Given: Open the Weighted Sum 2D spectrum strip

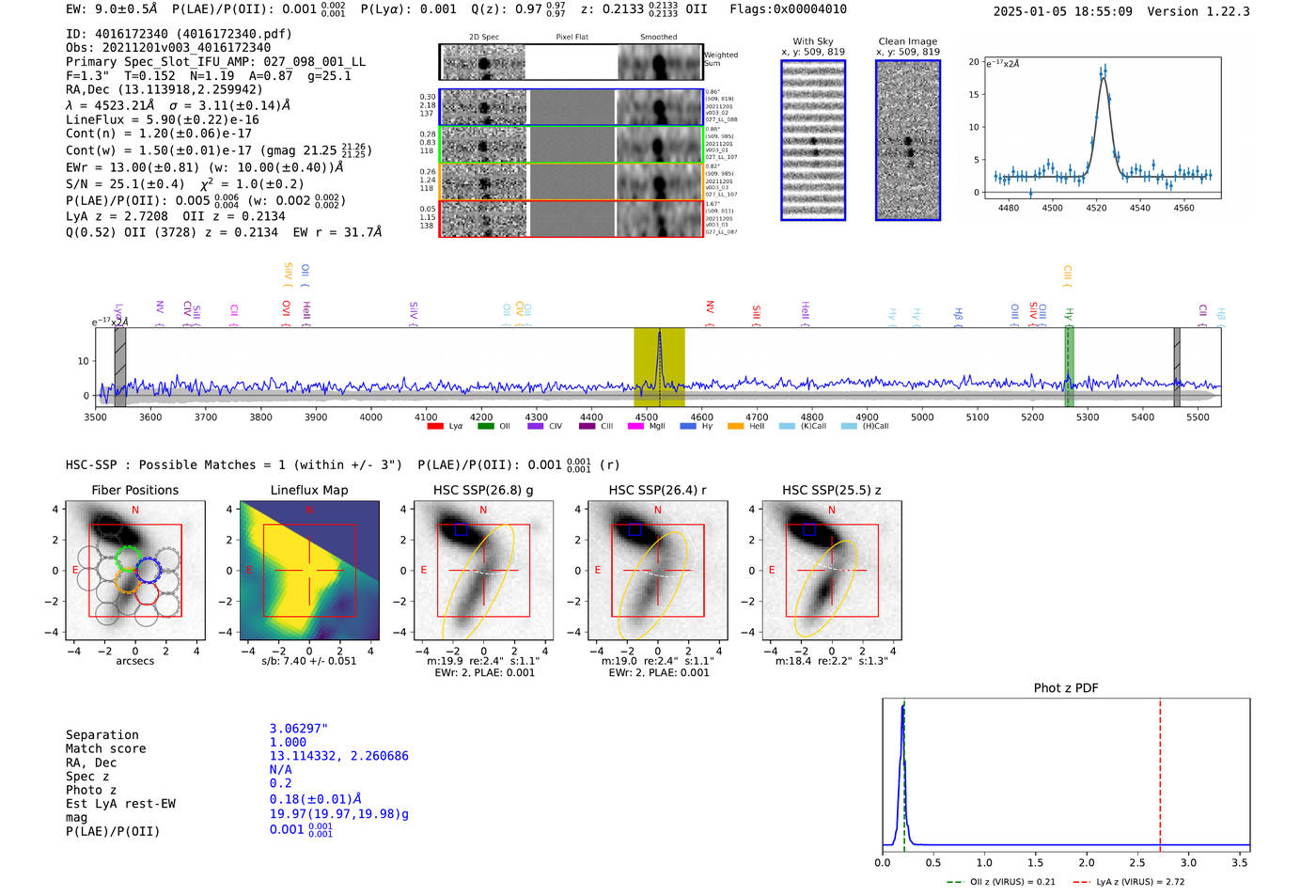Looking at the screenshot, I should coord(572,62).
